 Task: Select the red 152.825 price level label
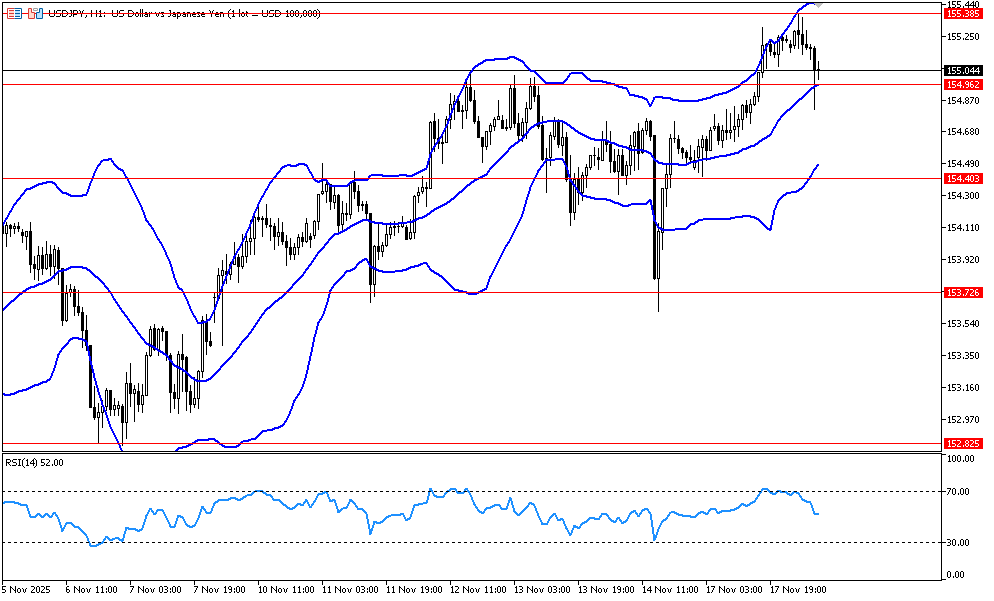961,443
